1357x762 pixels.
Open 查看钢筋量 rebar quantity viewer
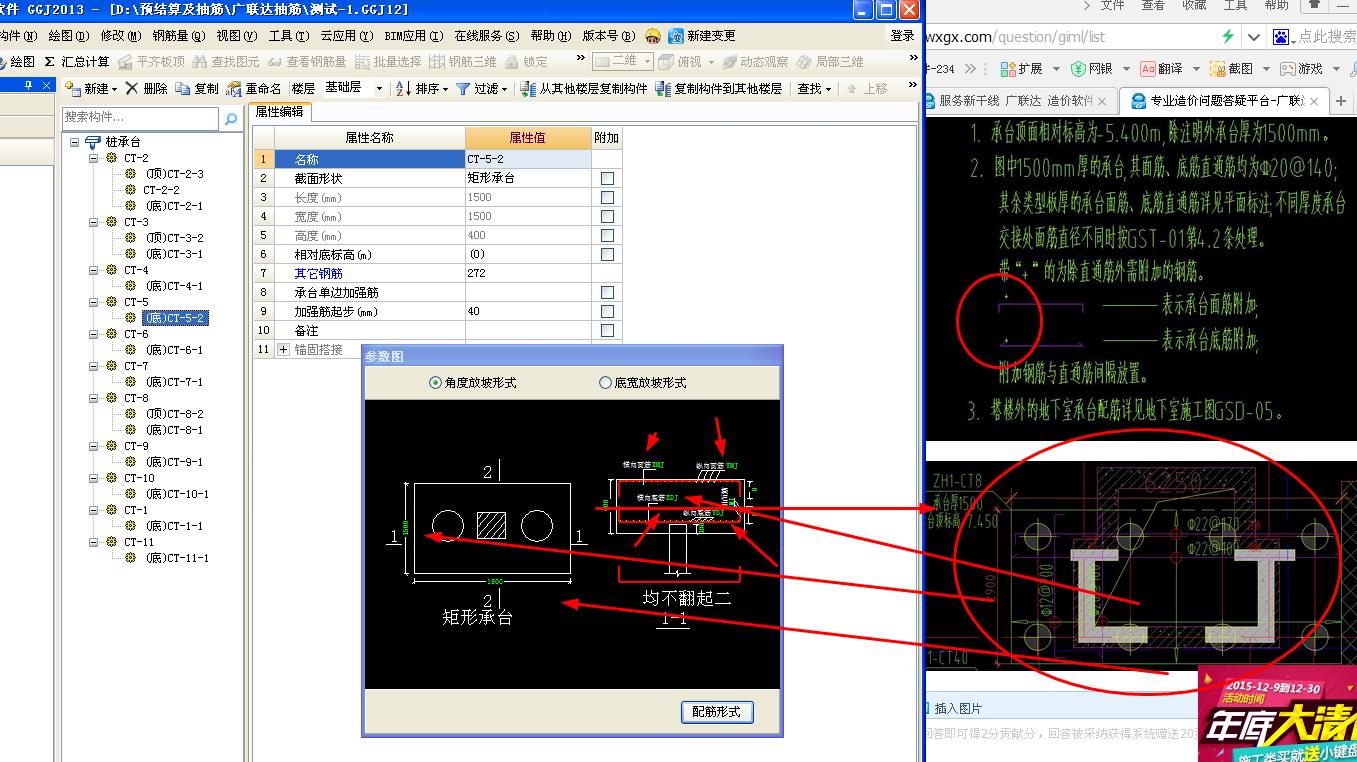[x=307, y=62]
